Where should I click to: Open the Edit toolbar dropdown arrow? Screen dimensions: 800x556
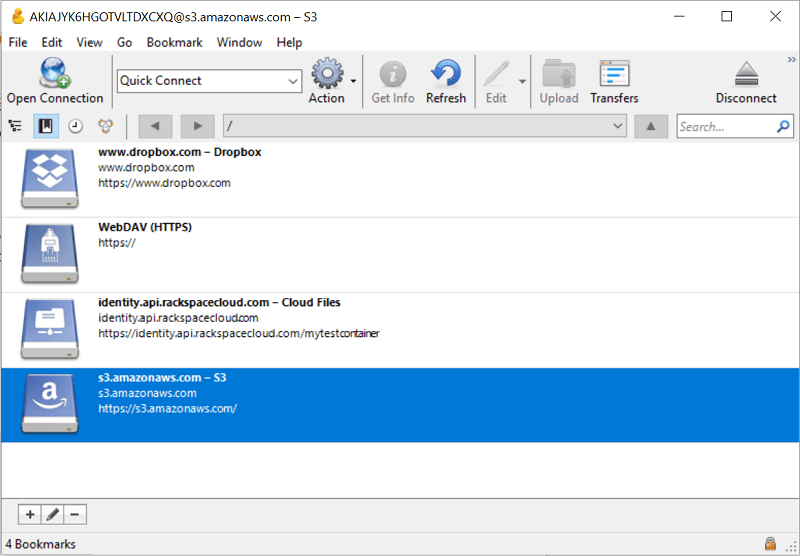[x=522, y=81]
